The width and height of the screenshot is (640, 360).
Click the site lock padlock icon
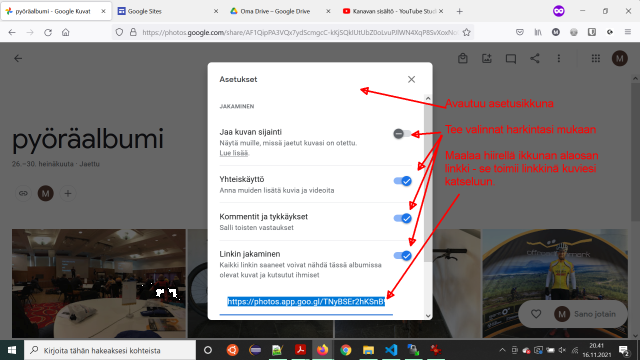point(133,32)
